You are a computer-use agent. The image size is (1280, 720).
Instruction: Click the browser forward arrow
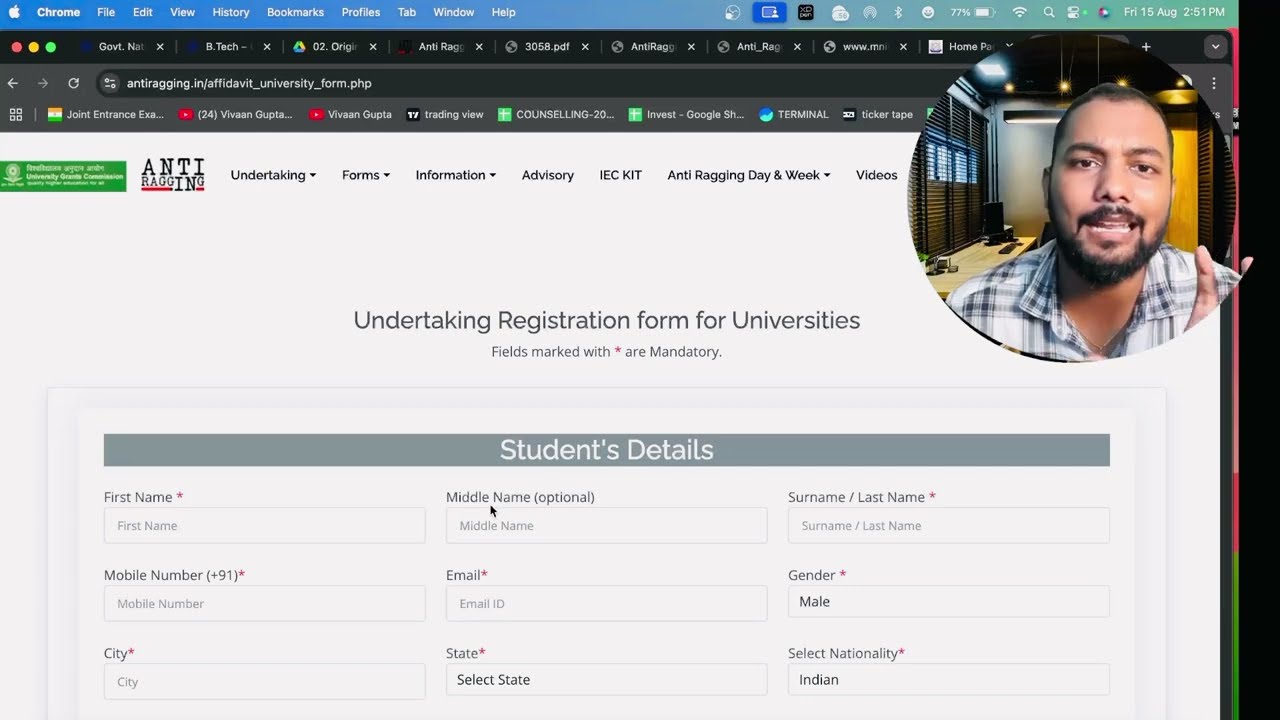point(43,83)
